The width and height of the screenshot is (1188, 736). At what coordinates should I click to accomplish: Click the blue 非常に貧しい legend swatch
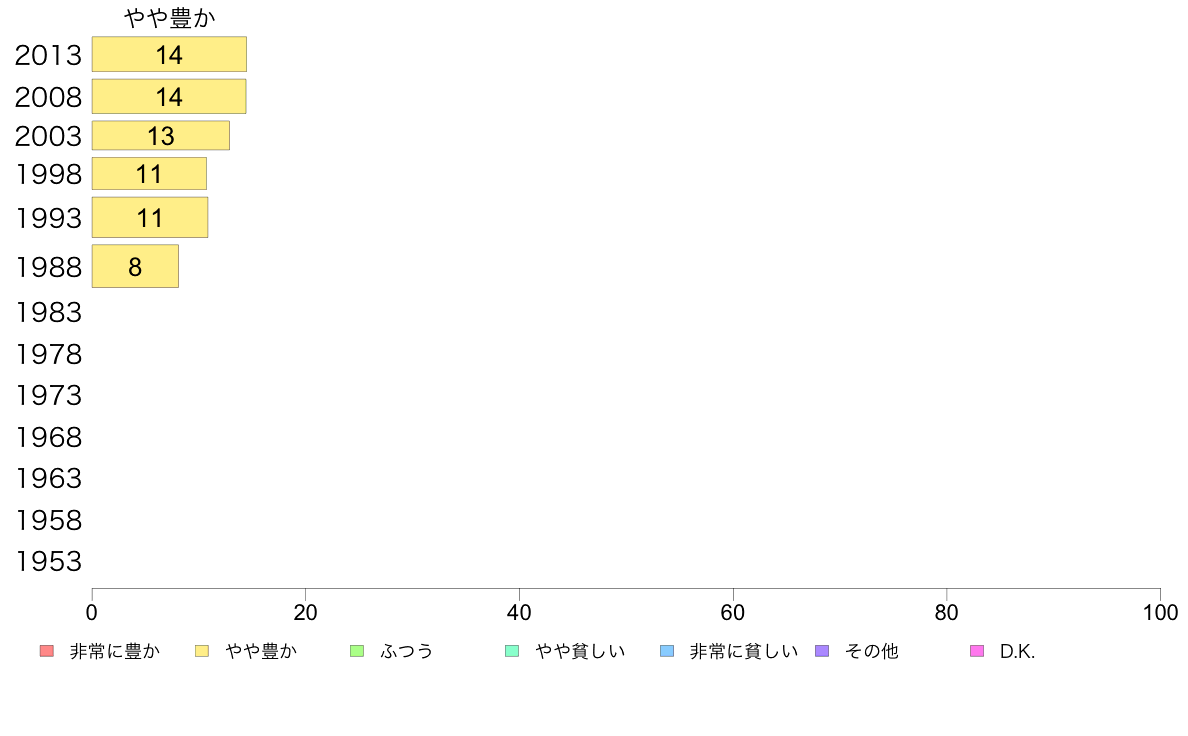(667, 651)
